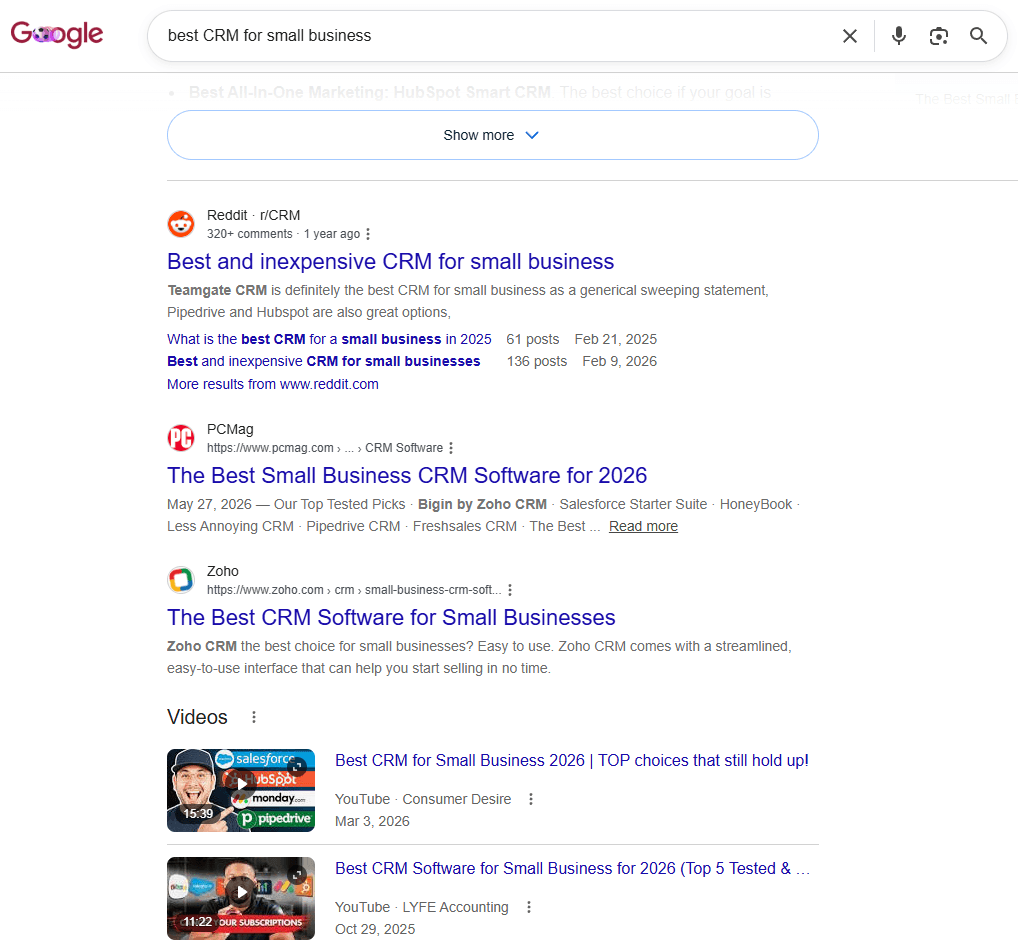Expand the Show more button
This screenshot has width=1018, height=947.
(493, 135)
